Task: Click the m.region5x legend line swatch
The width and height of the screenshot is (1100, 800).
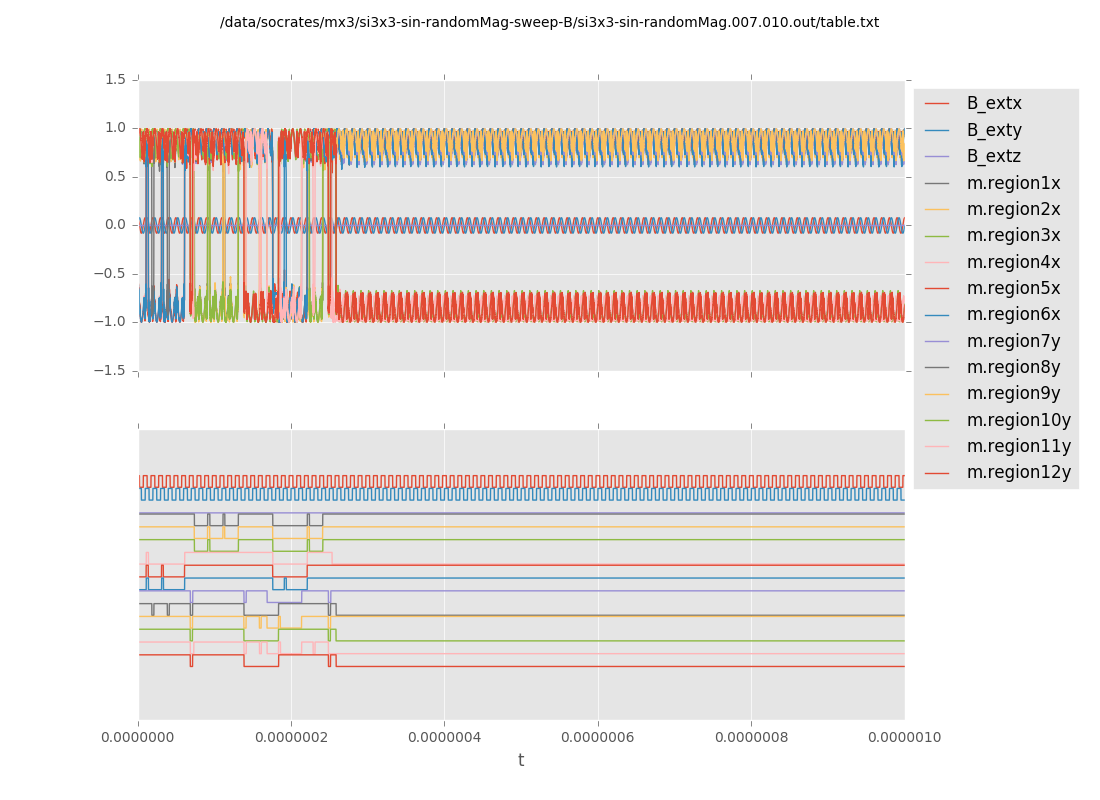Action: (x=937, y=289)
